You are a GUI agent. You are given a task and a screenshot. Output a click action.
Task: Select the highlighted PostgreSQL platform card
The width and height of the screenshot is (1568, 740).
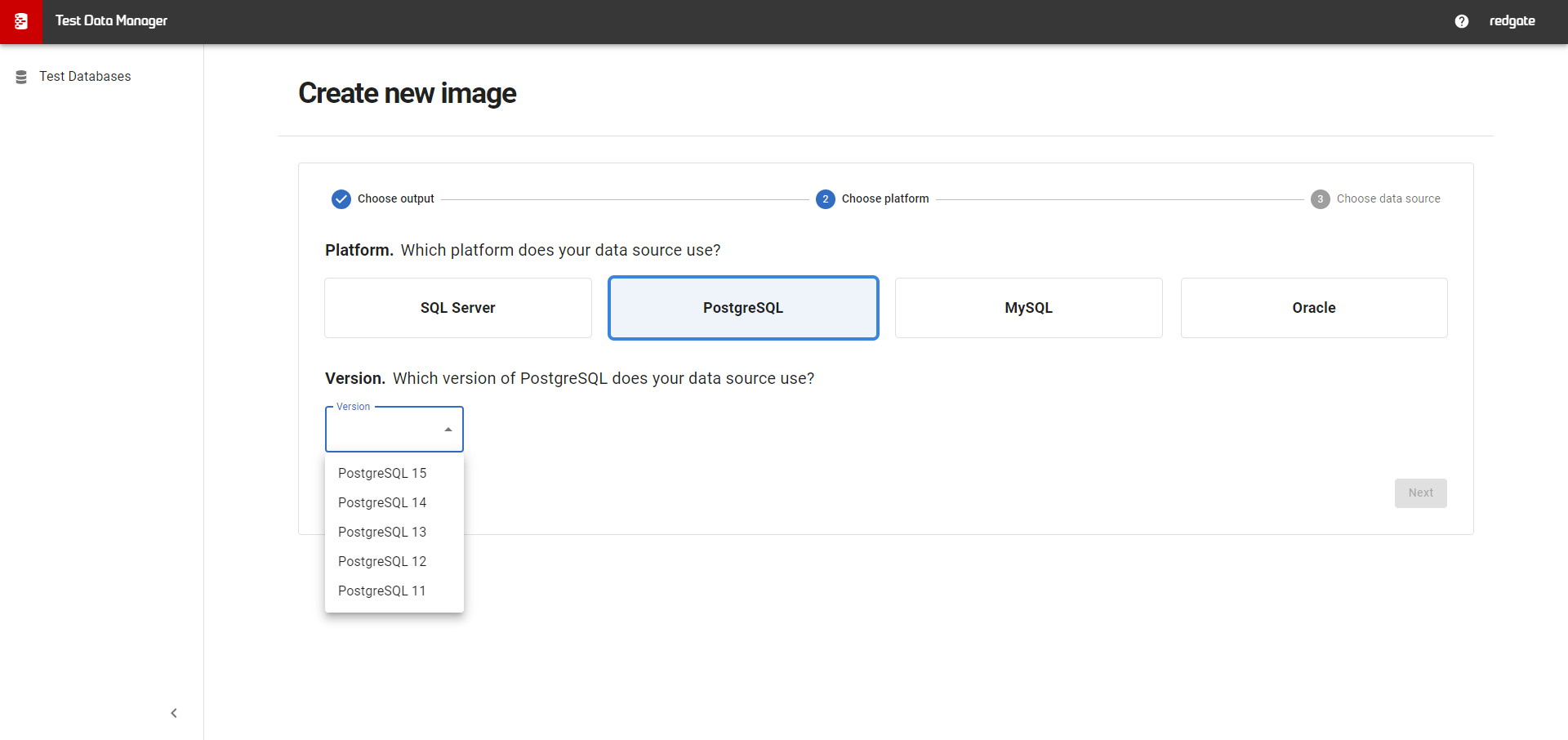pos(742,308)
